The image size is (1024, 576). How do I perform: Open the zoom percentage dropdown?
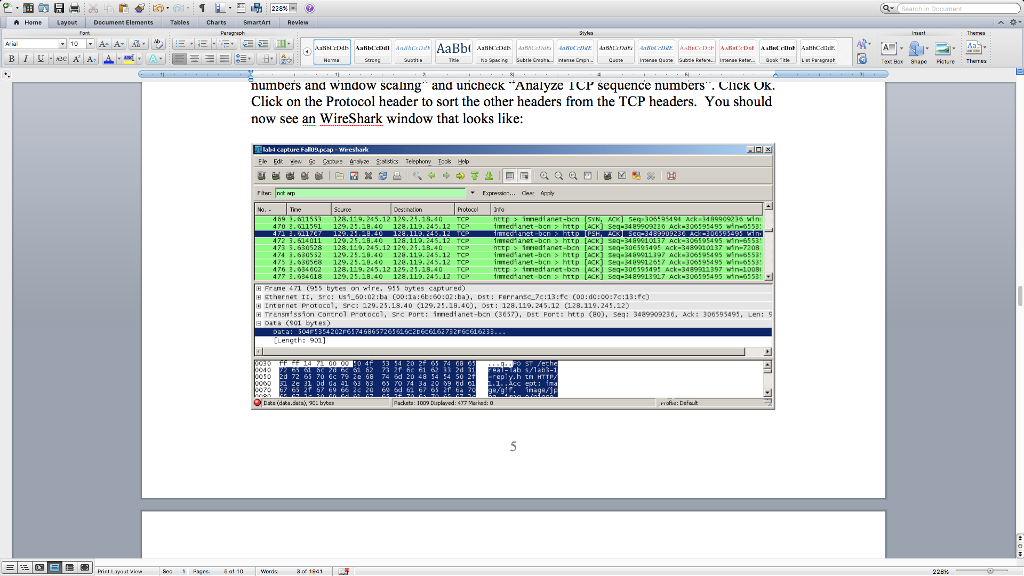tap(293, 8)
